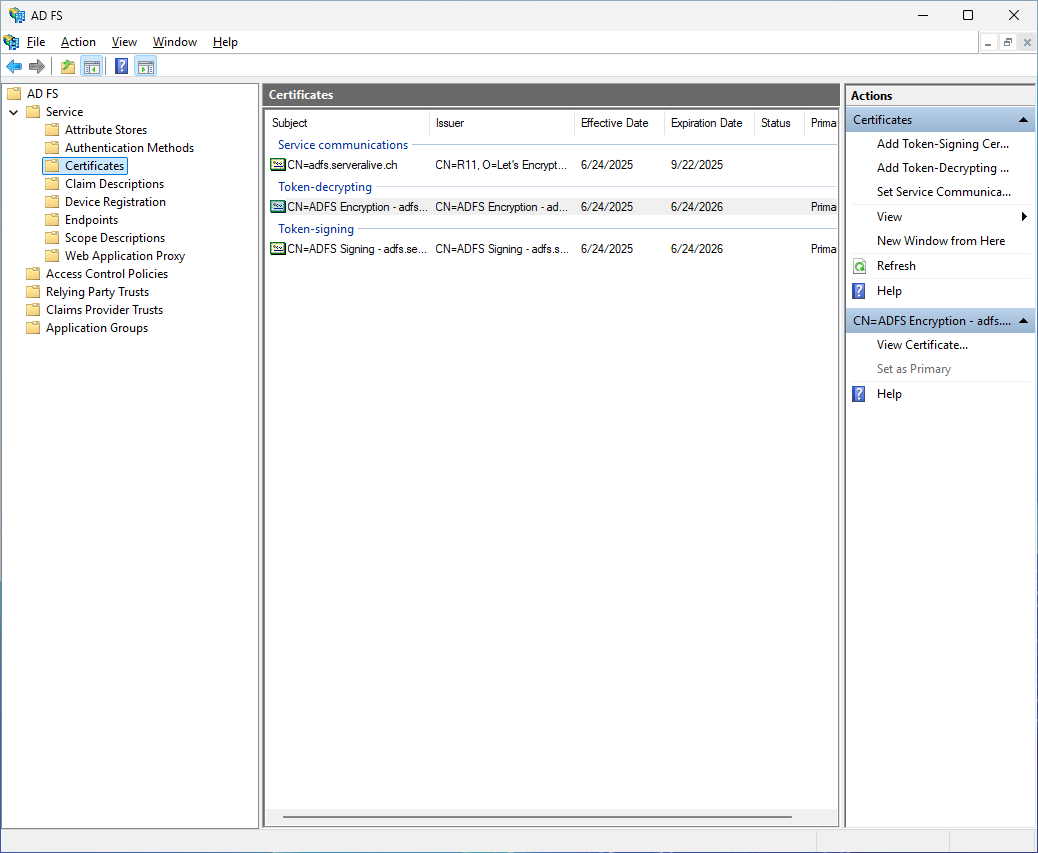Screen dimensions: 1038x853
Task: Sort by the Subject column header
Action: tap(347, 123)
